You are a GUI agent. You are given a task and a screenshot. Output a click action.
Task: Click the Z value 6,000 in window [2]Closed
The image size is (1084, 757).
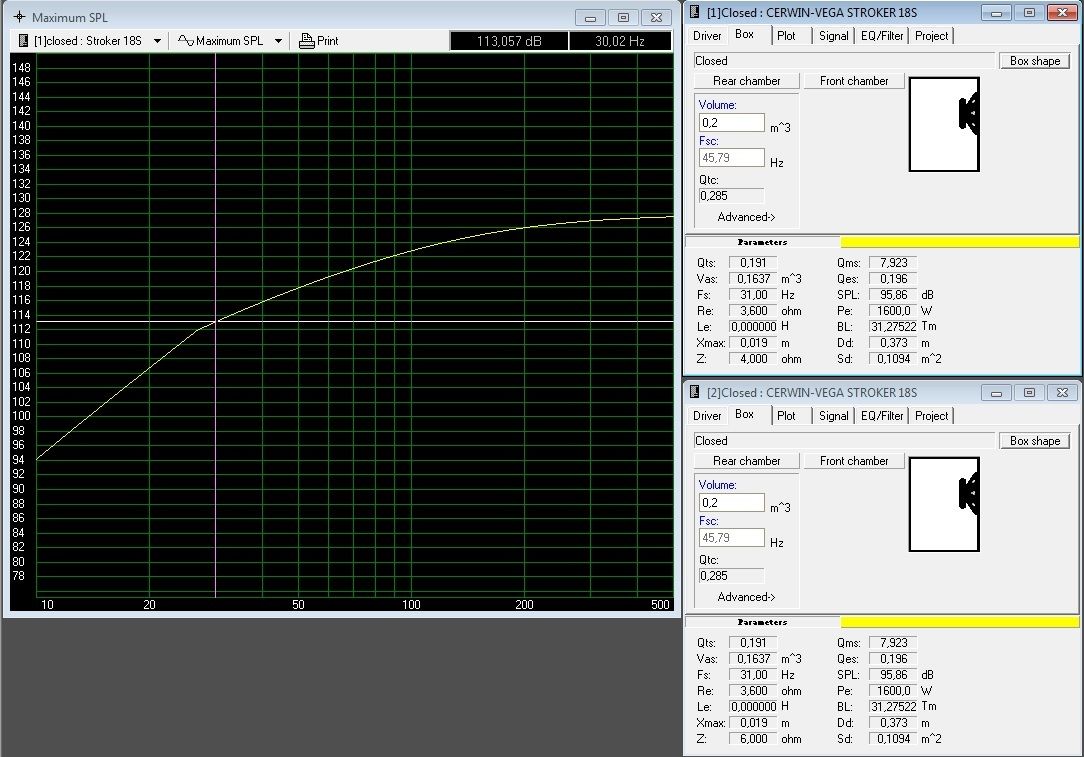tap(753, 738)
